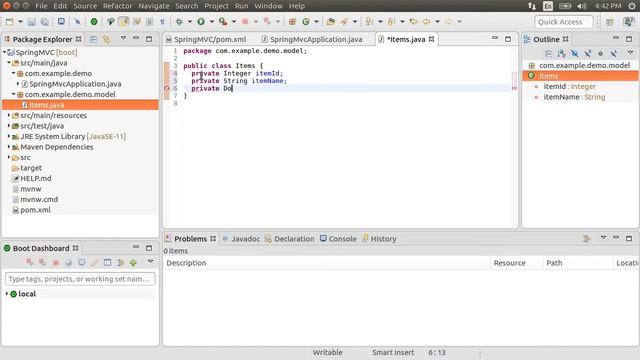Click the Debug bug icon

tap(179, 22)
